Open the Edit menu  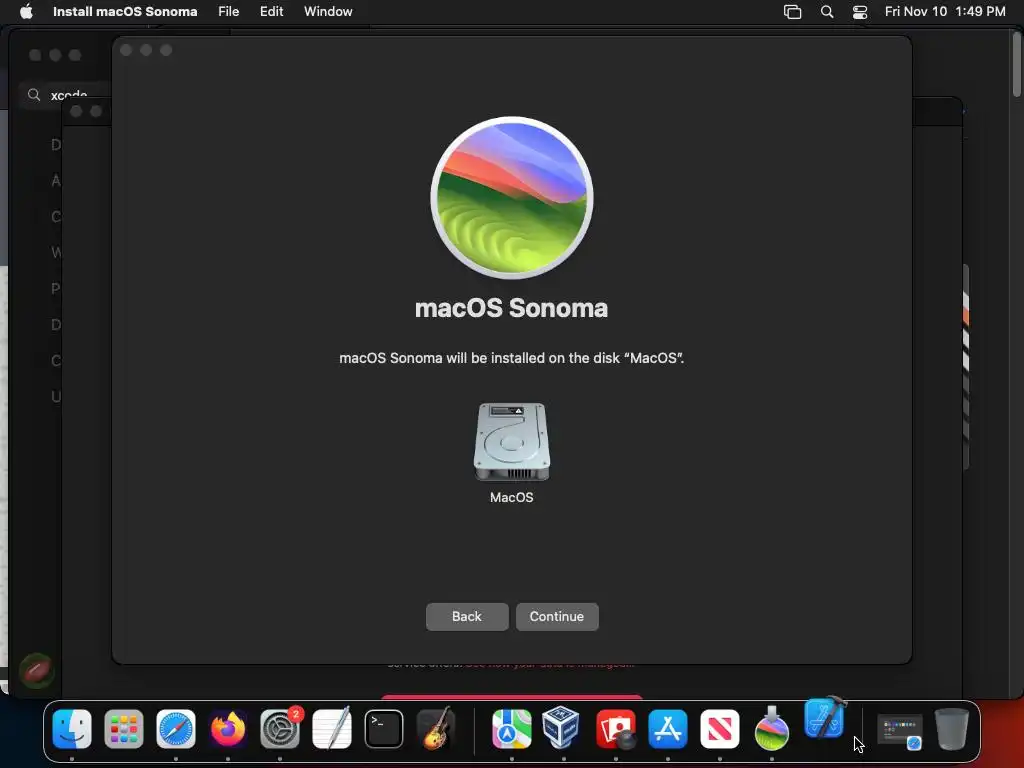[x=271, y=12]
